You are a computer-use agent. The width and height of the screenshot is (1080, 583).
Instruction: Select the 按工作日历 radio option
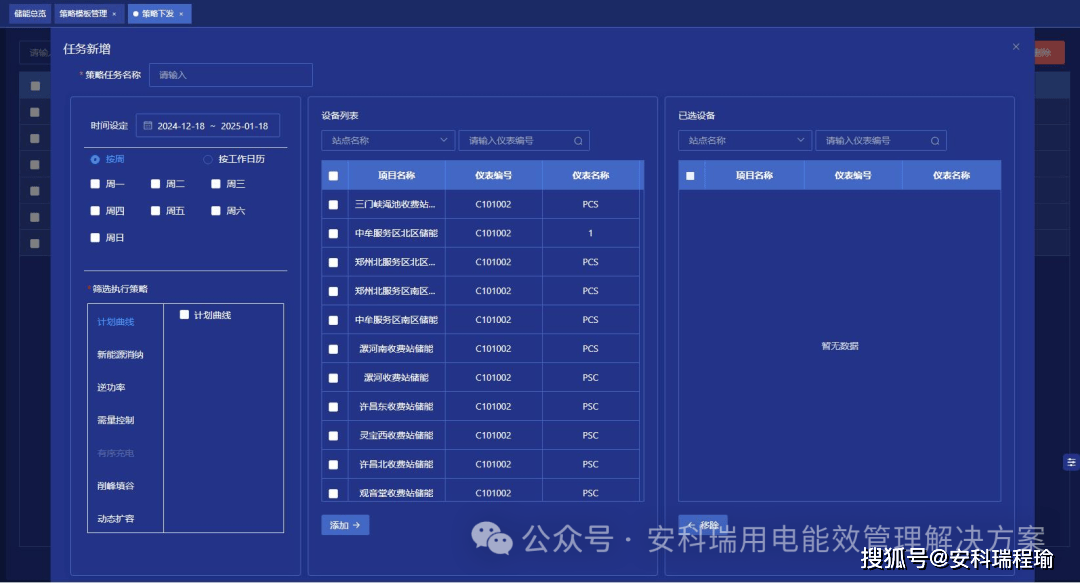click(x=207, y=159)
